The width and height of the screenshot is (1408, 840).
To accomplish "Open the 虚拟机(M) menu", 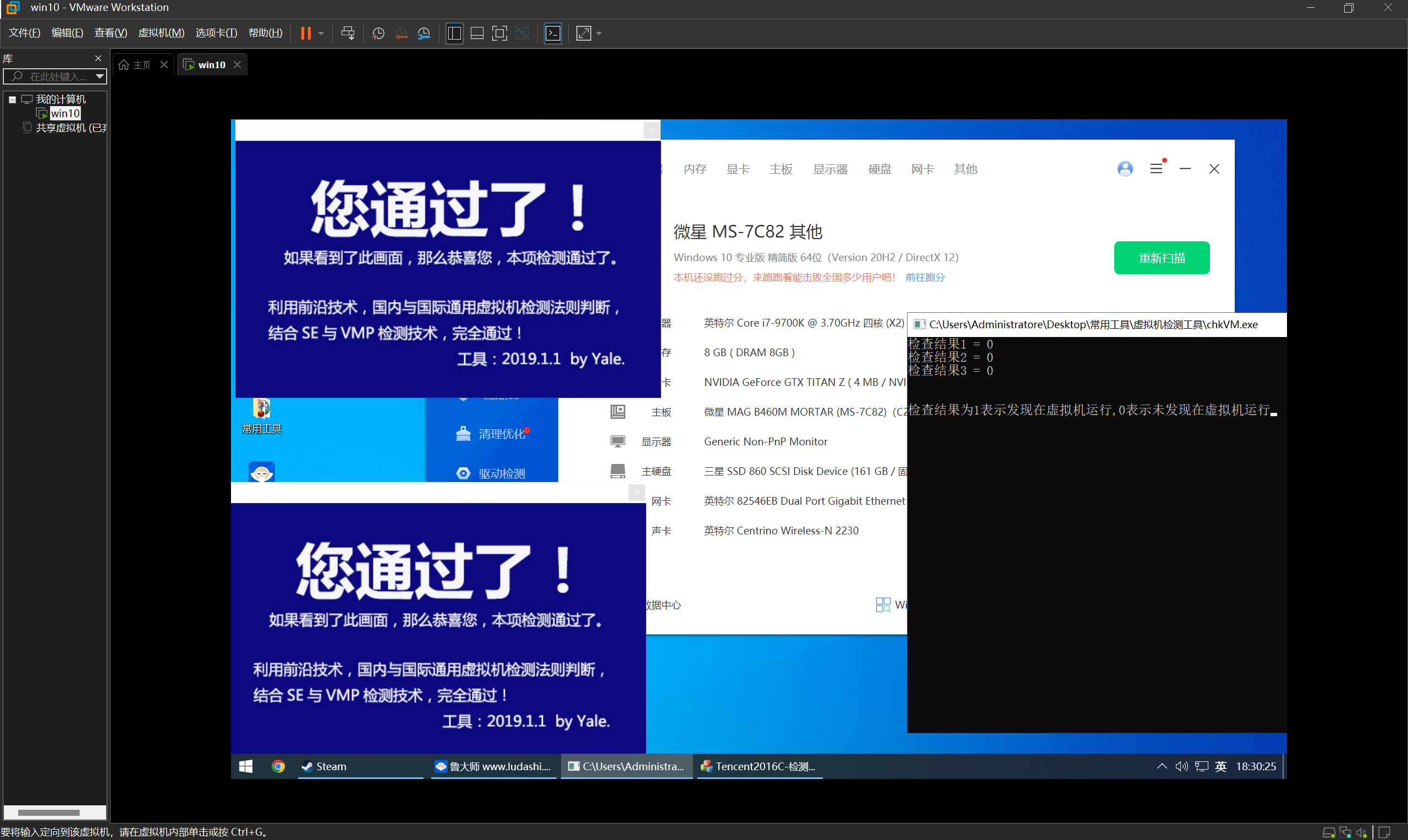I will click(161, 33).
